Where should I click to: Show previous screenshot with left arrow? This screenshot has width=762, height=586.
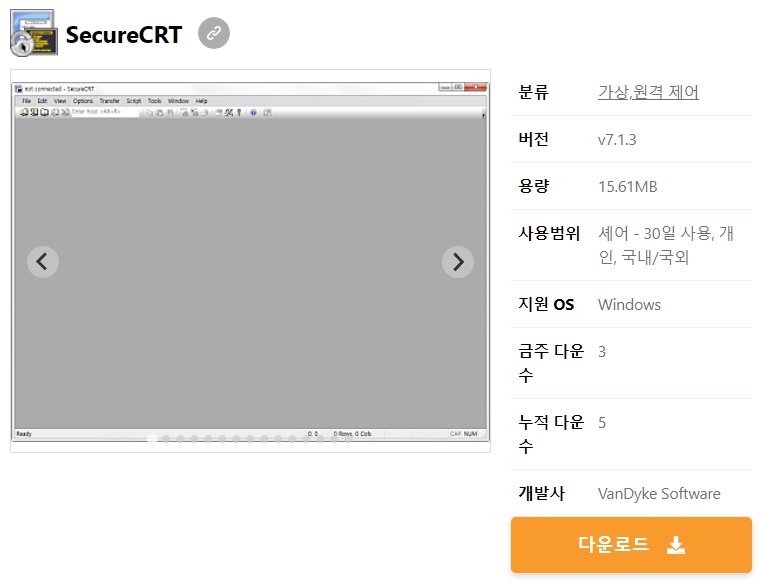43,262
